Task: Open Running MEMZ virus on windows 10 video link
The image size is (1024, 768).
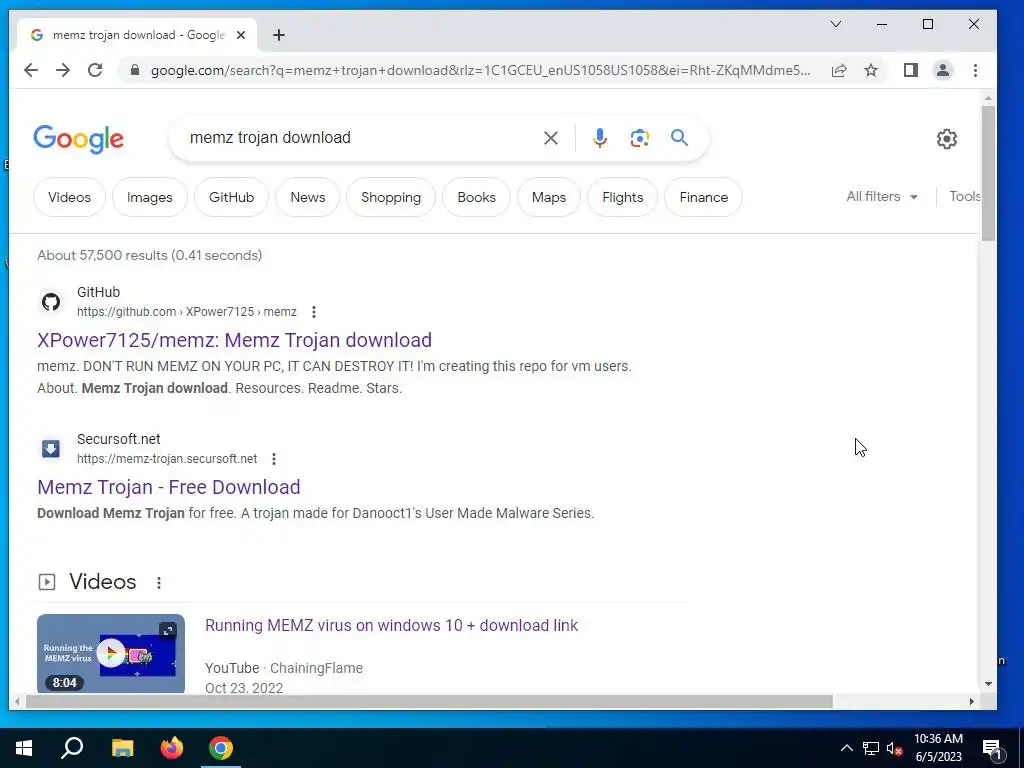Action: coord(391,626)
